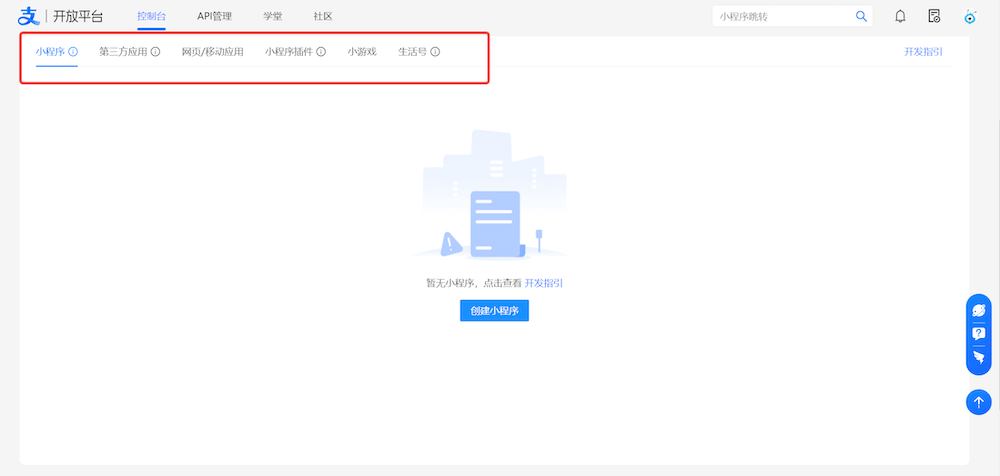Screen dimensions: 1000x476
Task: Click the user avatar icon
Action: (969, 16)
